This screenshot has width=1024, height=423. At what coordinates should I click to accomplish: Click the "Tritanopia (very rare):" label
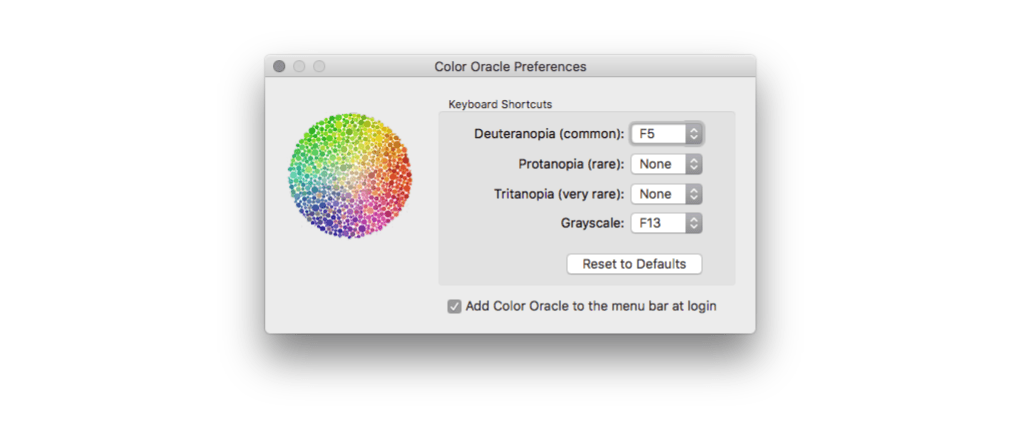559,194
